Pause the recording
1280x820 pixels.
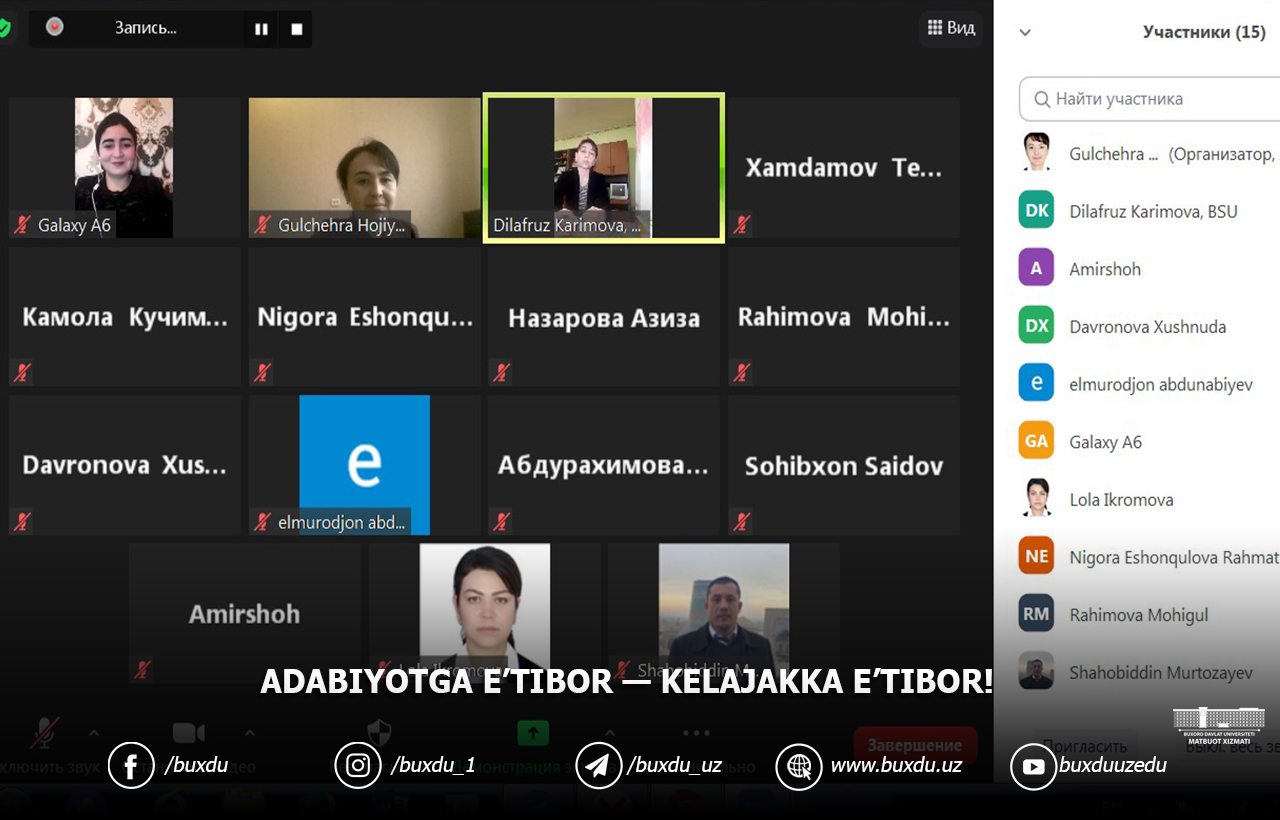point(261,29)
